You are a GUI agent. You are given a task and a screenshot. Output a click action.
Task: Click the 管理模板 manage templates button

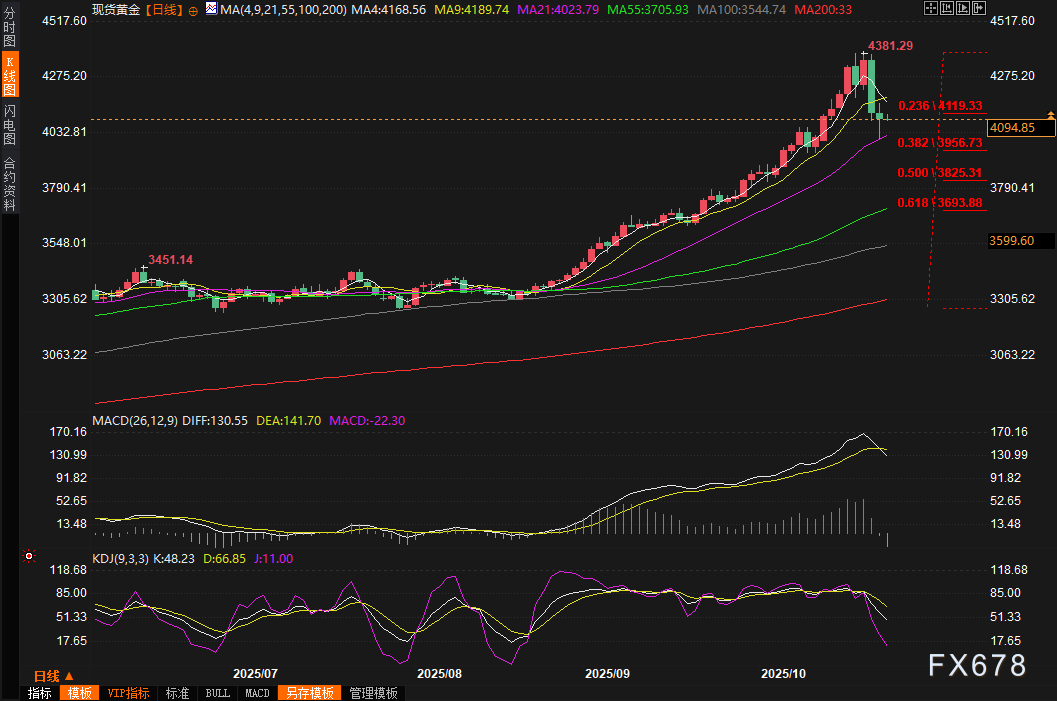(x=373, y=693)
